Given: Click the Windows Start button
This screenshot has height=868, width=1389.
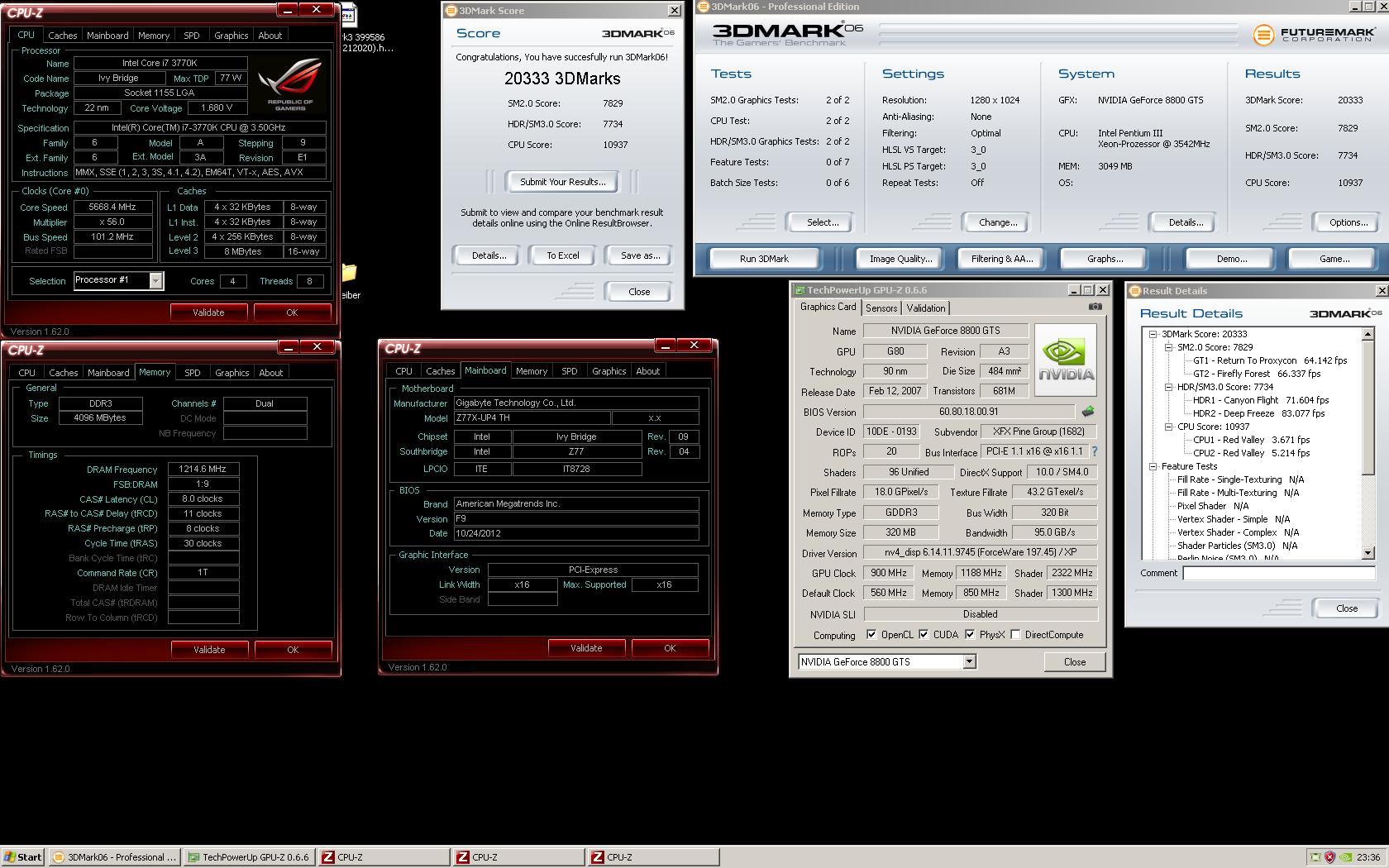Looking at the screenshot, I should [x=23, y=857].
